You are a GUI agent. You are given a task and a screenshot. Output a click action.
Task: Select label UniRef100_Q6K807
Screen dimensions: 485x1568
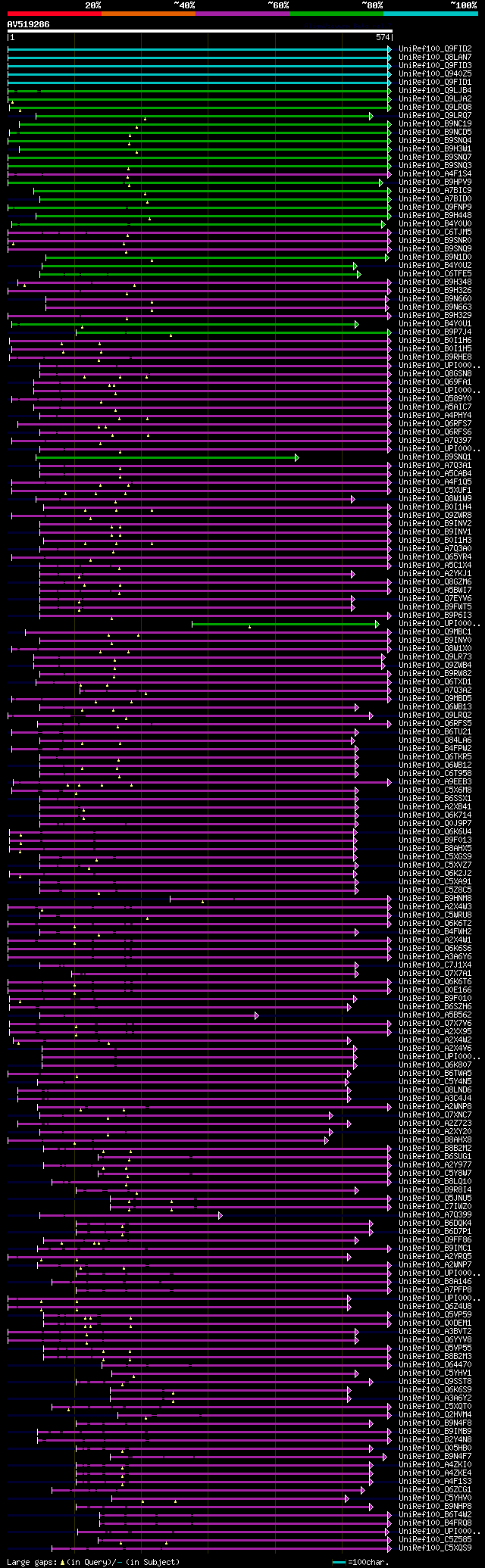pos(435,1065)
